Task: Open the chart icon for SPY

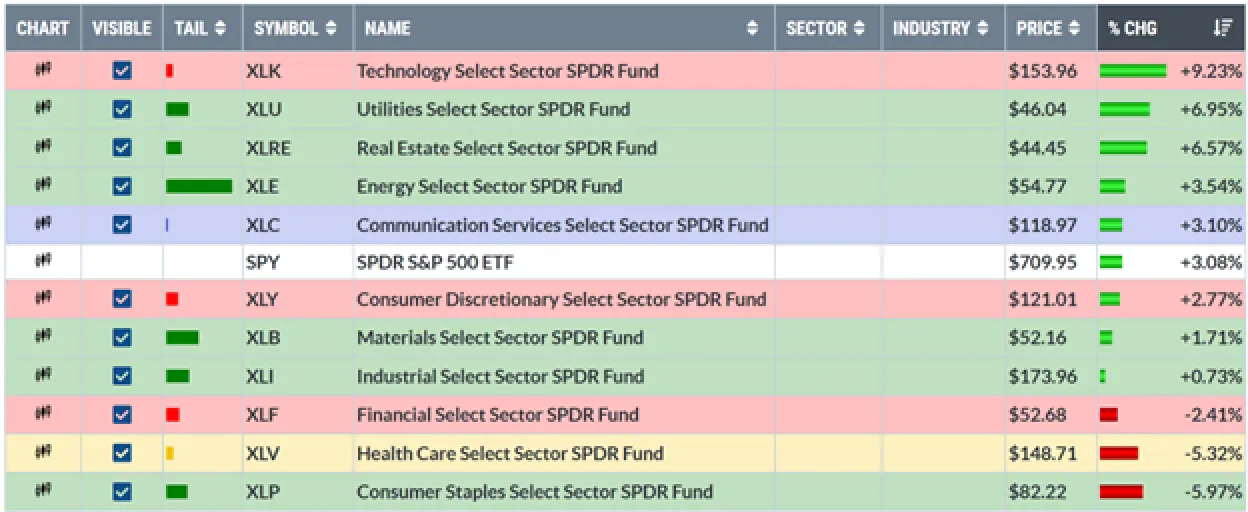Action: pos(43,261)
